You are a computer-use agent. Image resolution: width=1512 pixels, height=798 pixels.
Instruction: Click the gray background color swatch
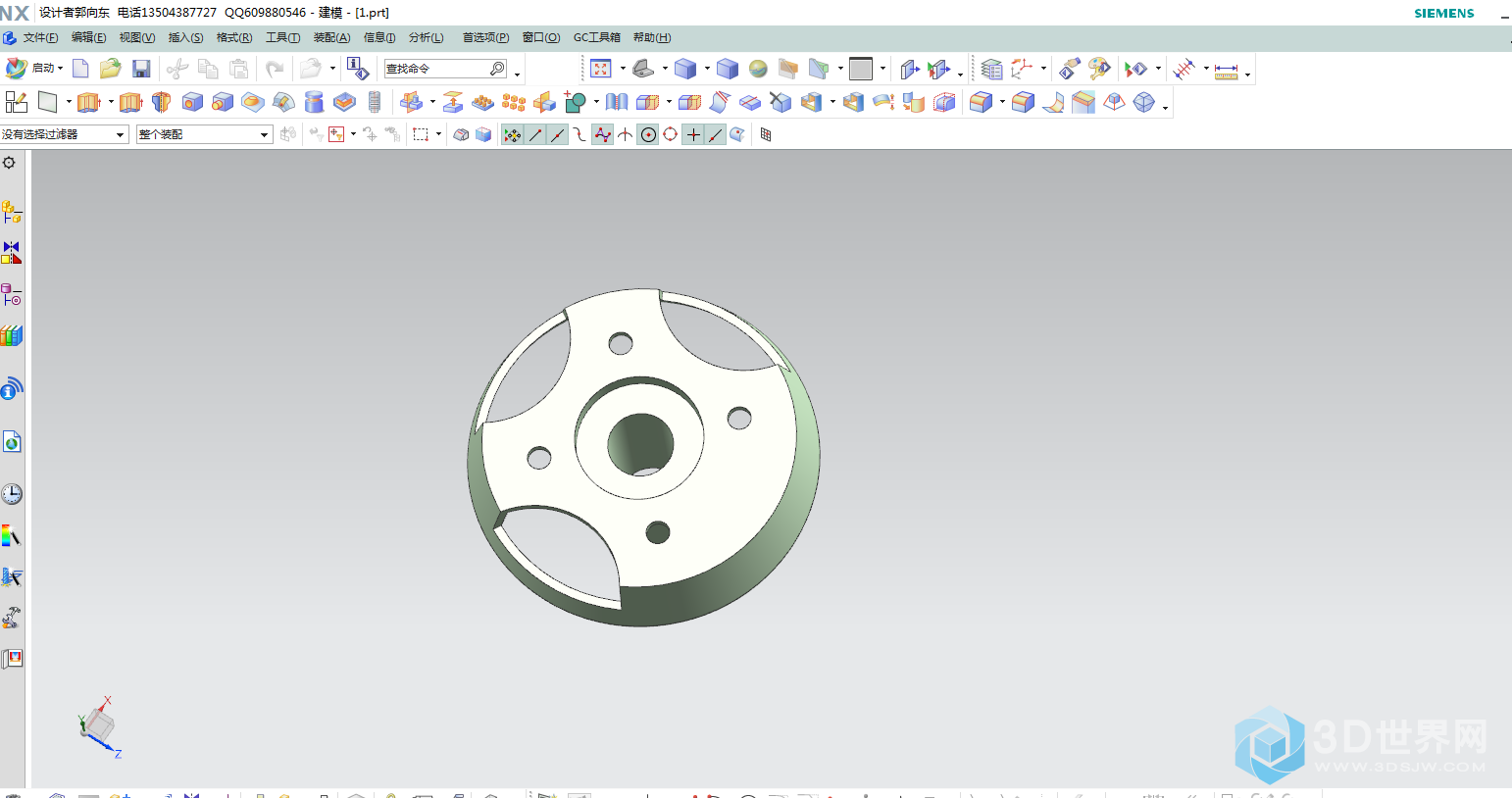(x=860, y=69)
